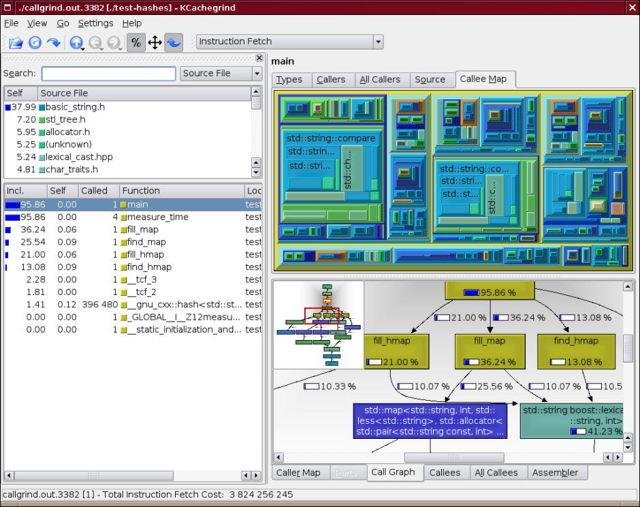The height and width of the screenshot is (507, 640).
Task: Click the find_hmap node in call graph
Action: click(576, 351)
